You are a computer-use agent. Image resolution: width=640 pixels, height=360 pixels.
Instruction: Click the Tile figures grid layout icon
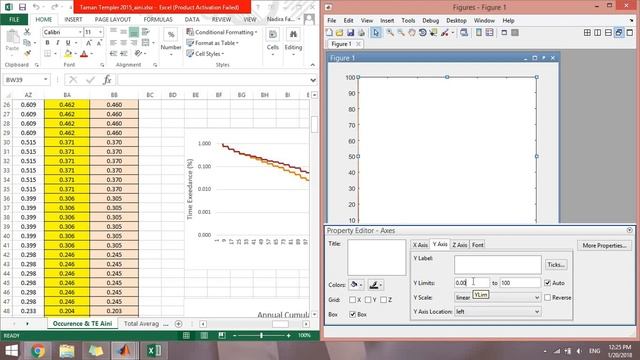pyautogui.click(x=587, y=33)
